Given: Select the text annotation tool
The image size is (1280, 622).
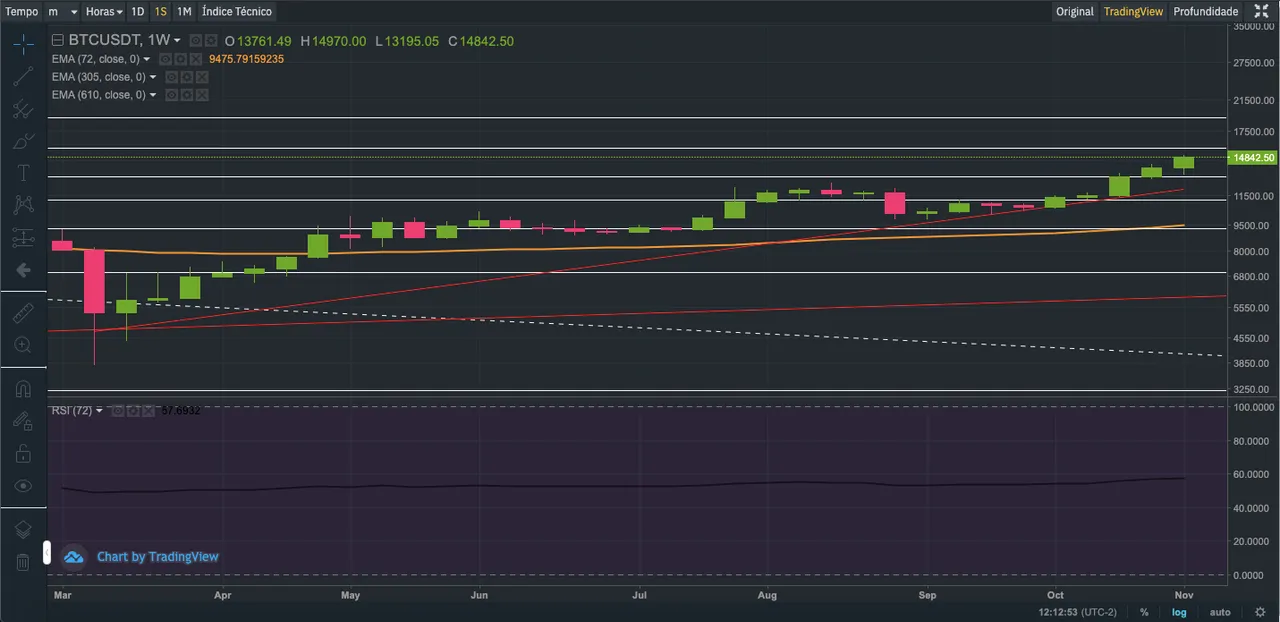Looking at the screenshot, I should click(23, 173).
